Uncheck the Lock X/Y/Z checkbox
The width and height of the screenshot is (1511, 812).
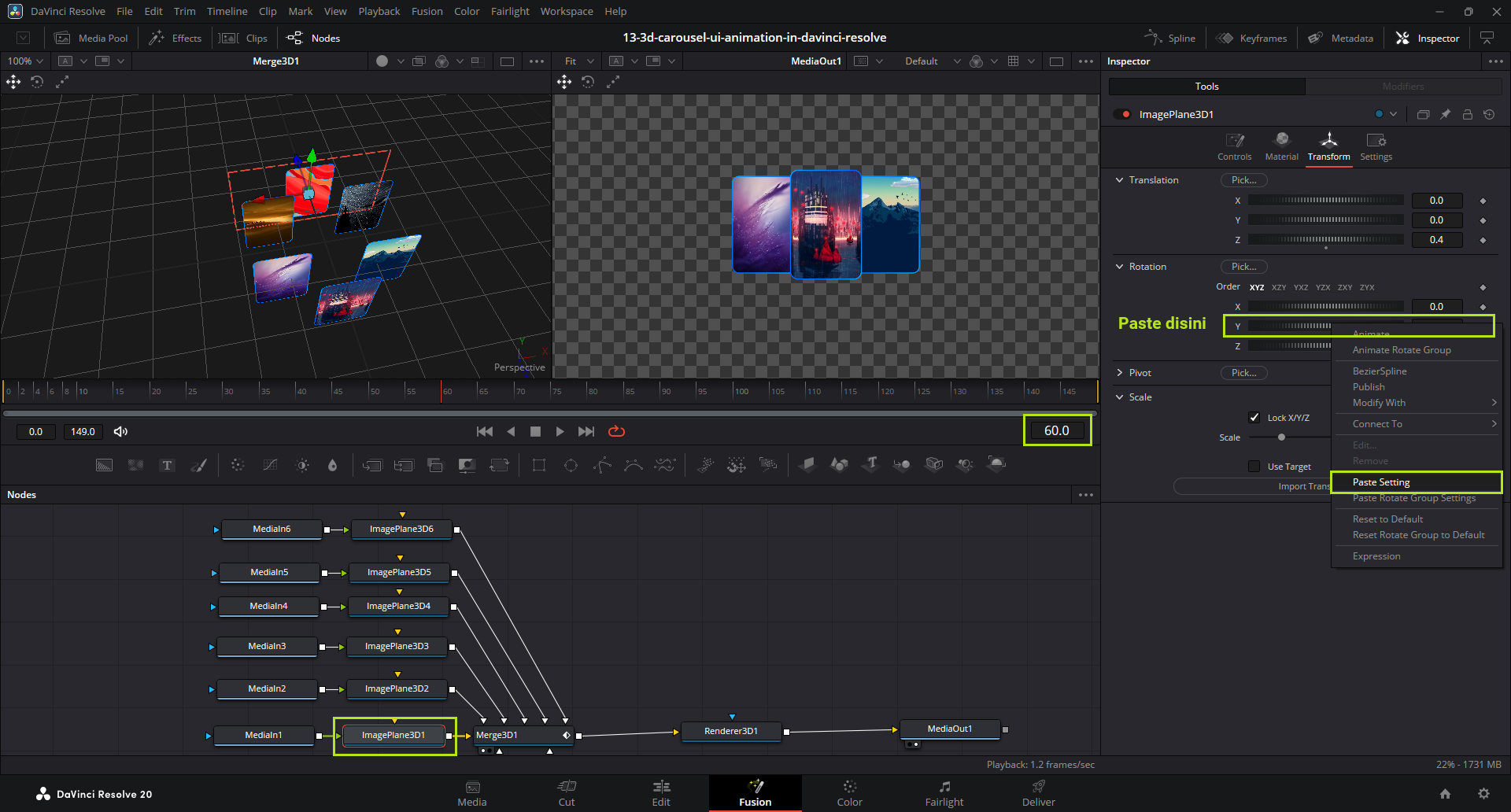1254,418
